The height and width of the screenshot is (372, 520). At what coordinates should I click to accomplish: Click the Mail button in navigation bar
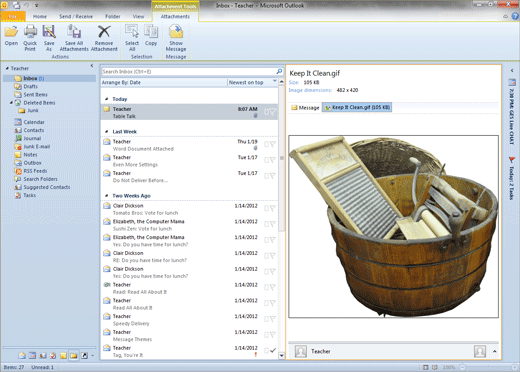22,356
